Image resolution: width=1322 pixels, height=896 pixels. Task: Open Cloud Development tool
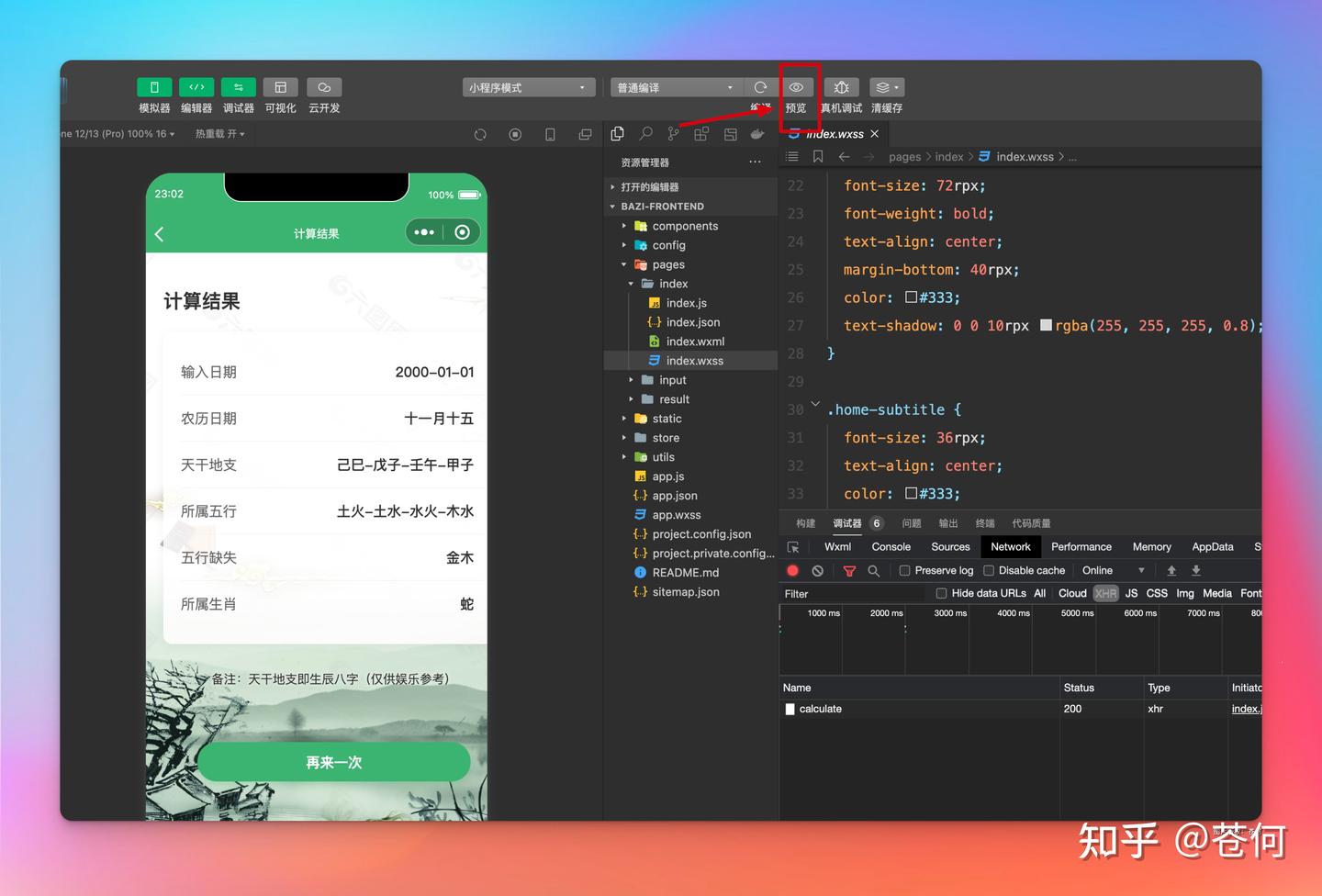click(324, 87)
